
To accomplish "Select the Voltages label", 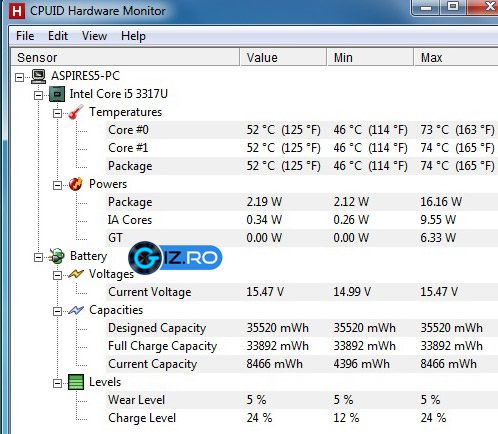I will point(111,274).
